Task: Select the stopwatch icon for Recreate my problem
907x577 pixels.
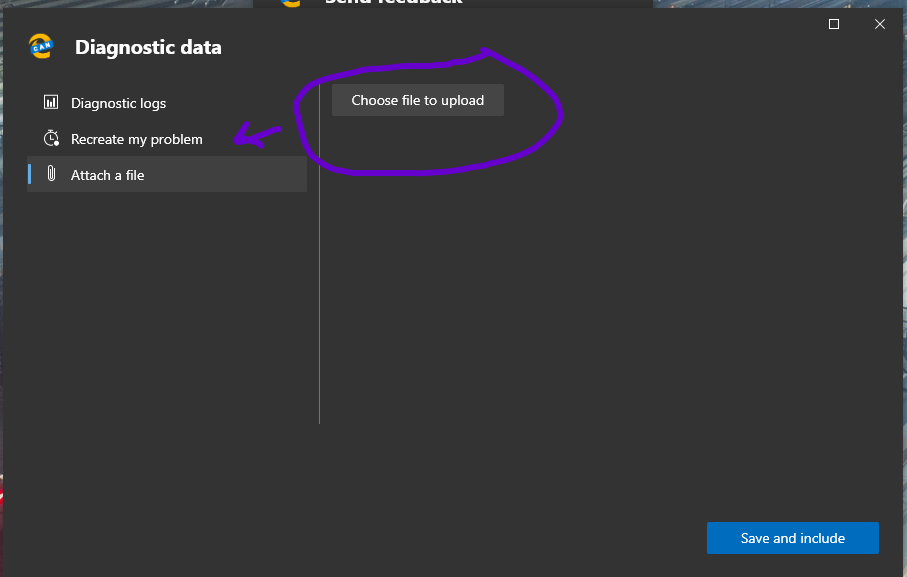Action: pos(51,138)
